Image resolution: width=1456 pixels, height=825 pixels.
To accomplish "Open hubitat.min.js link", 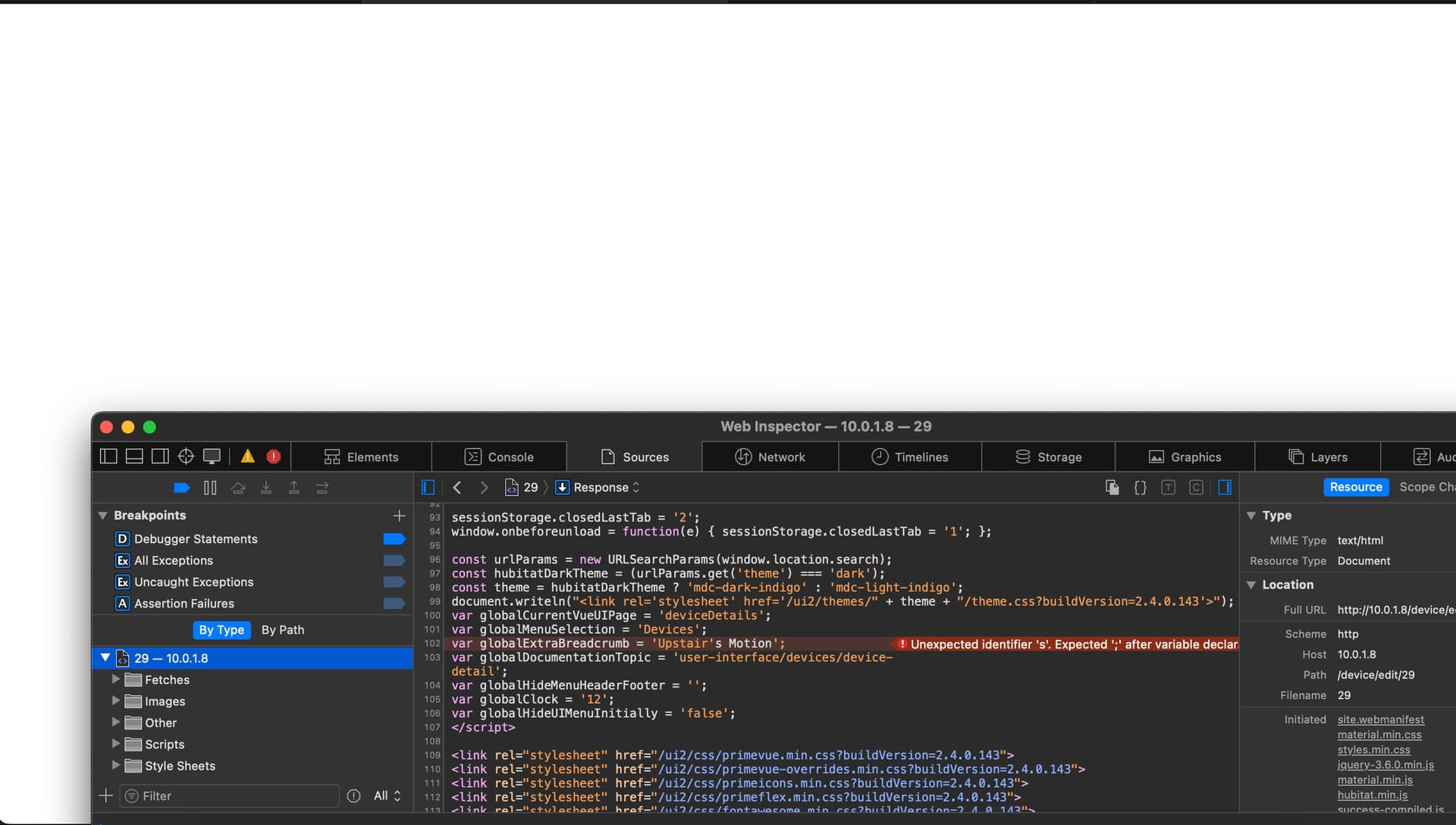I will point(1373,795).
